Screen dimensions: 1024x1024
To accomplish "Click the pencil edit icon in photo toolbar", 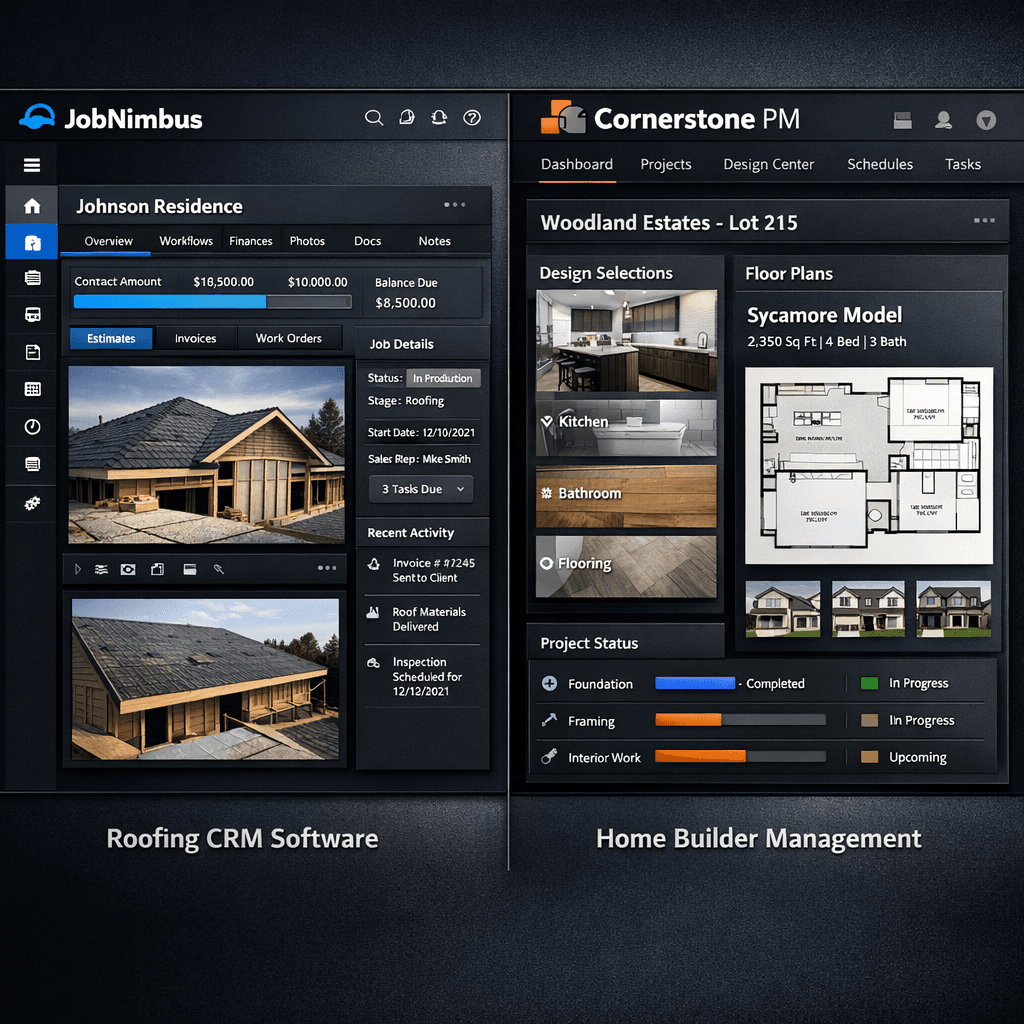I will point(219,569).
